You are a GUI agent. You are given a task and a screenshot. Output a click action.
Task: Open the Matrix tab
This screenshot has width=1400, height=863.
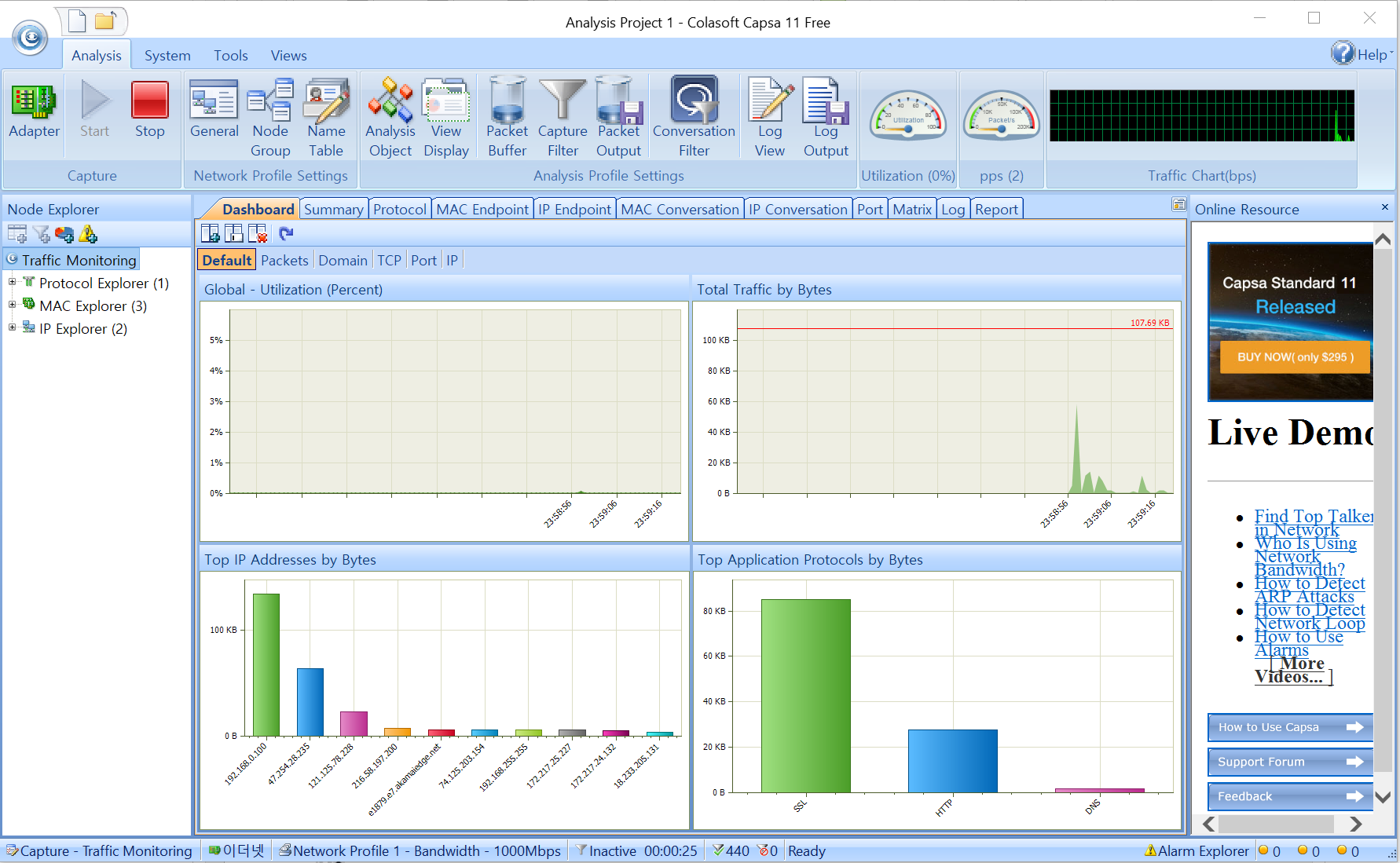click(x=912, y=209)
